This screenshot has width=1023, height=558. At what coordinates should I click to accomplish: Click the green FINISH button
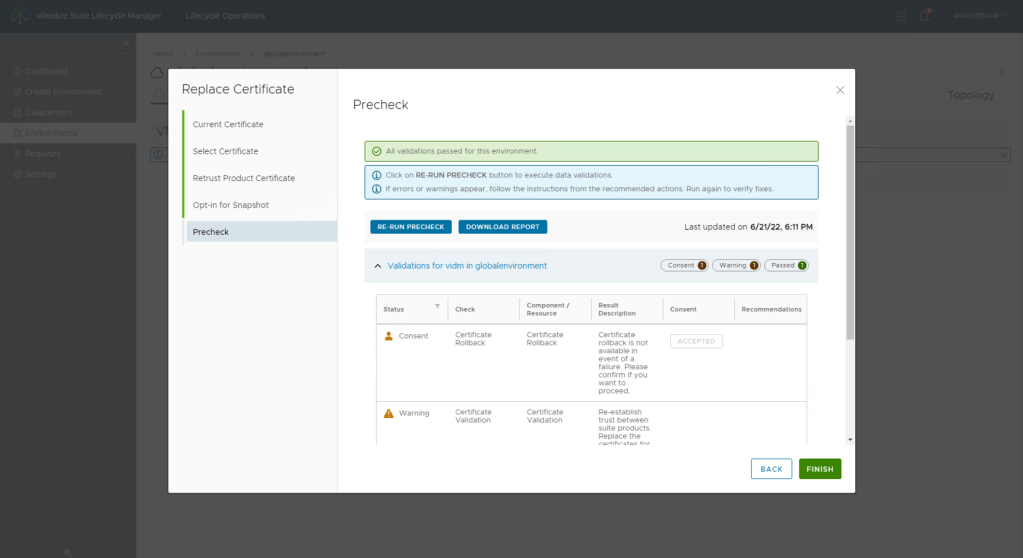[819, 469]
